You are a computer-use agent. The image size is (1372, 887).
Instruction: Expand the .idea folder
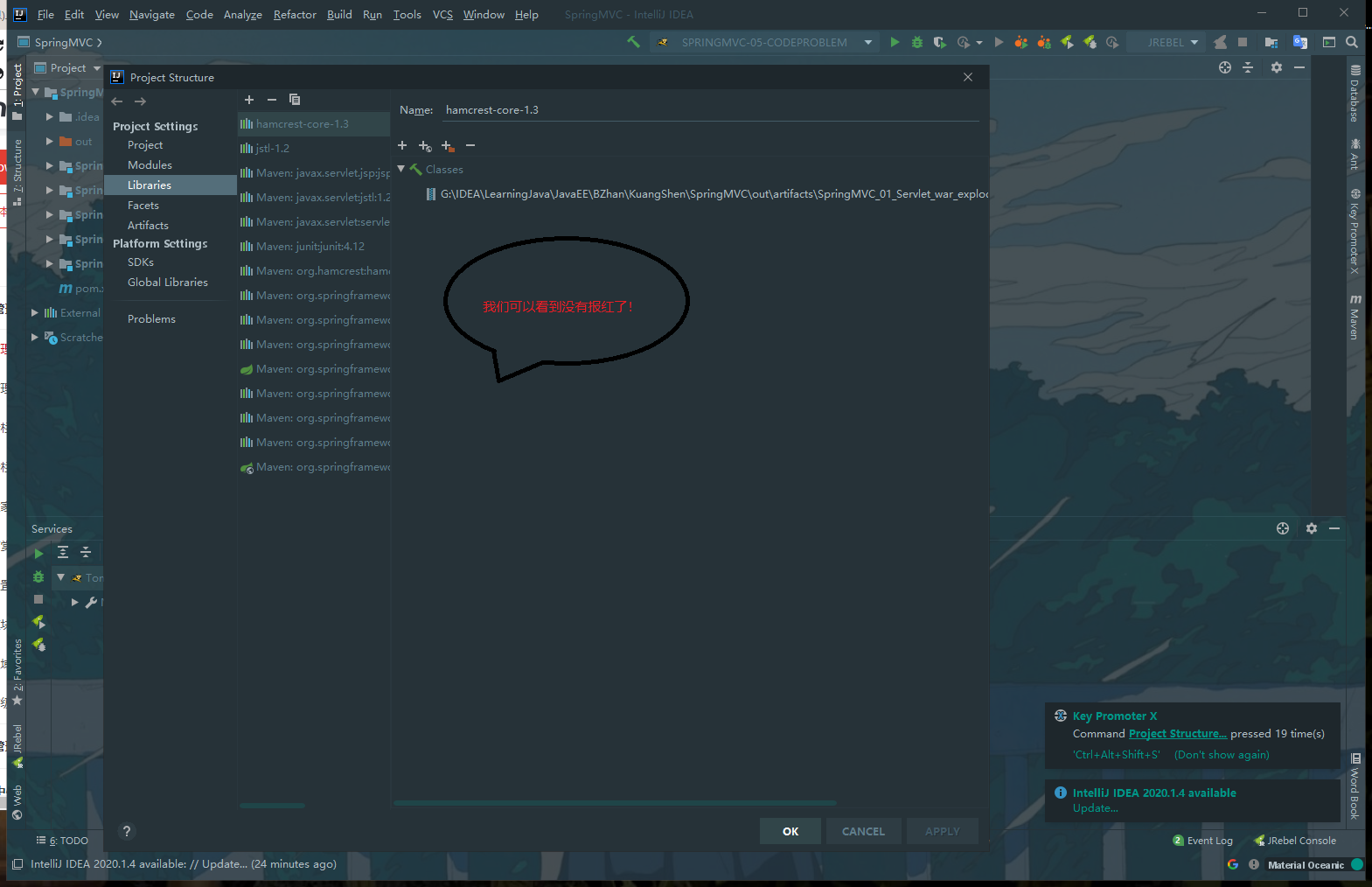[x=50, y=116]
